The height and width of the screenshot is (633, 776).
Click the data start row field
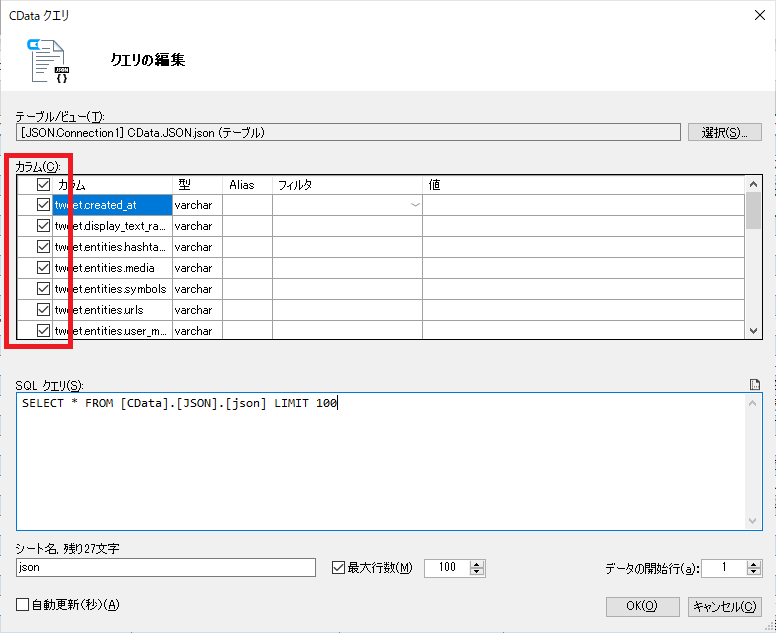click(724, 568)
